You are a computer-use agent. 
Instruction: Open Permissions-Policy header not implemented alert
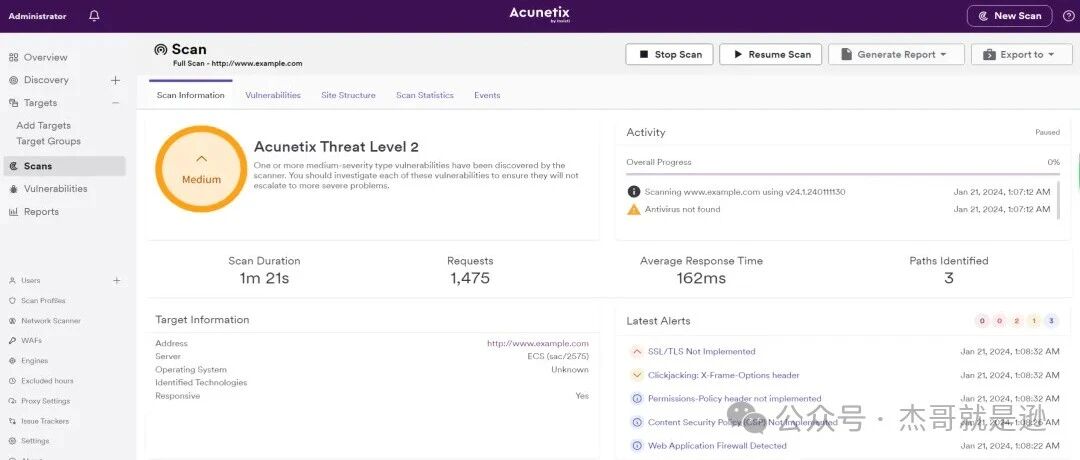[x=735, y=399]
